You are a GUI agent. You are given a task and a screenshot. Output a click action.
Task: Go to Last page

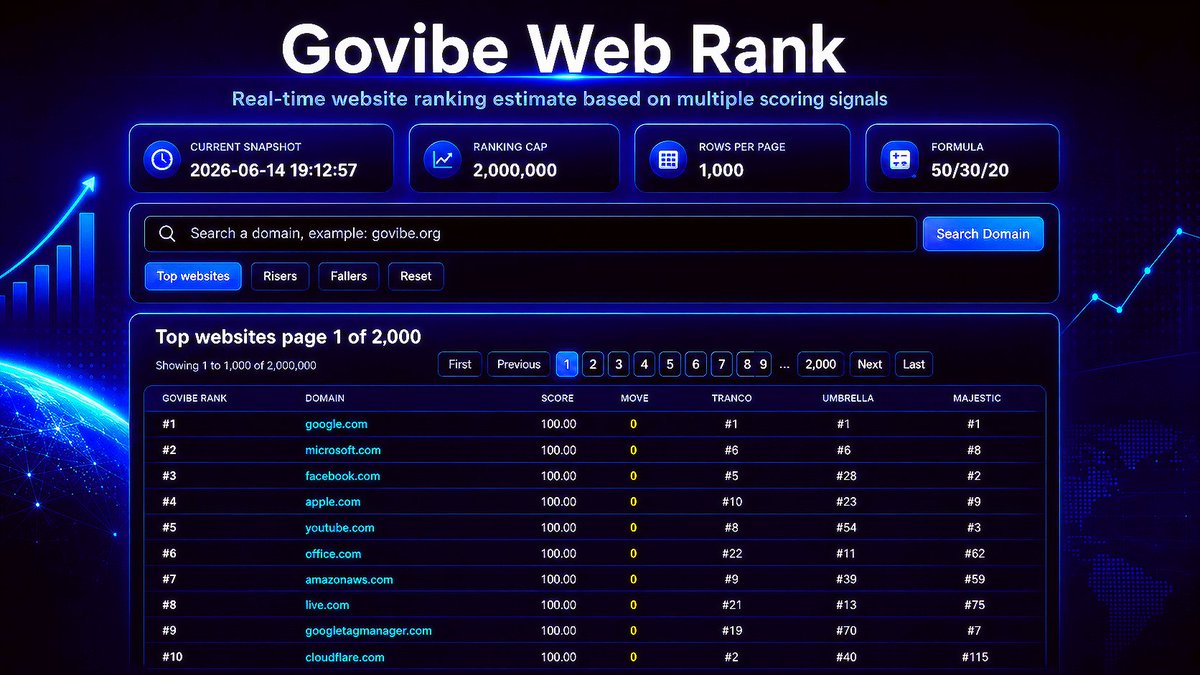(914, 364)
